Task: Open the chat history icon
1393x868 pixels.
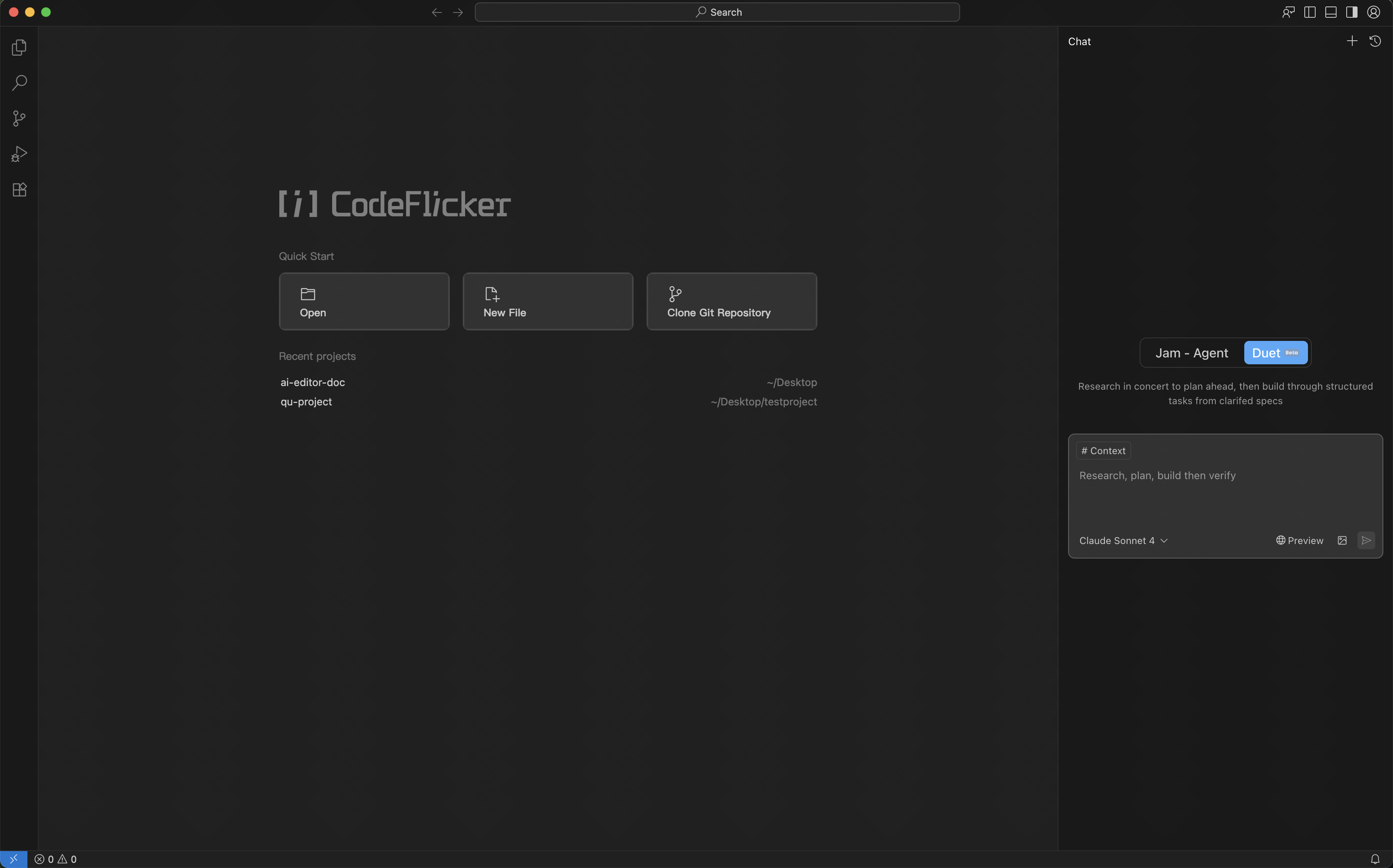Action: coord(1374,41)
